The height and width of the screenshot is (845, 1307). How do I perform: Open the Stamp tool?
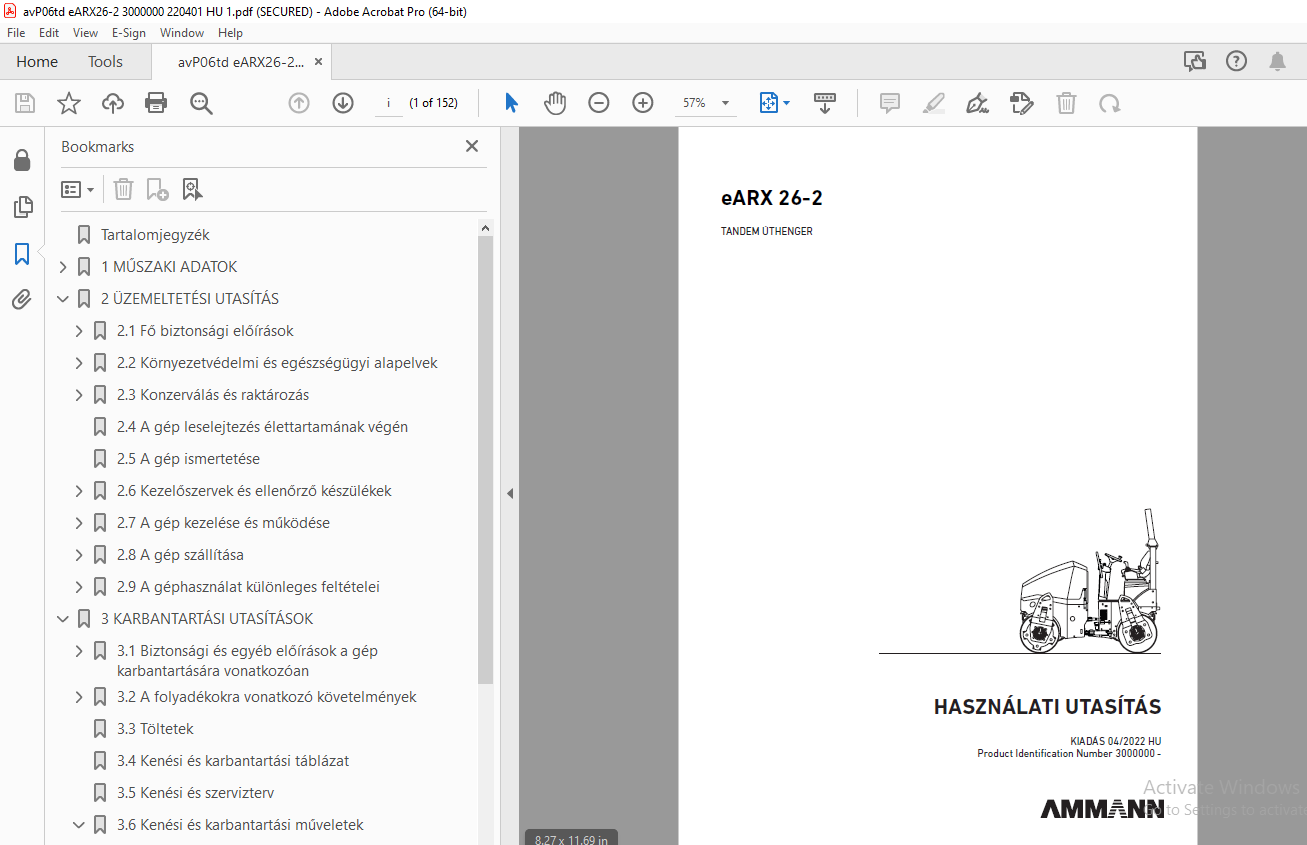point(1021,103)
